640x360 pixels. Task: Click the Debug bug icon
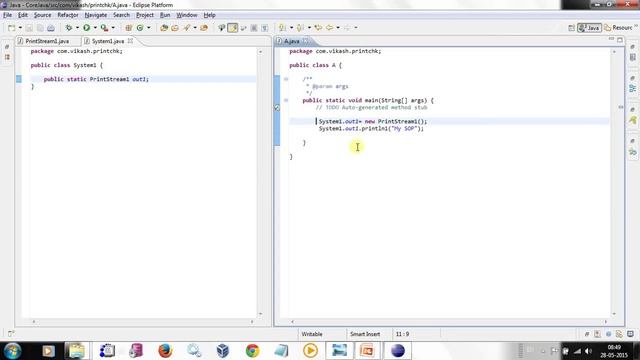[69, 28]
